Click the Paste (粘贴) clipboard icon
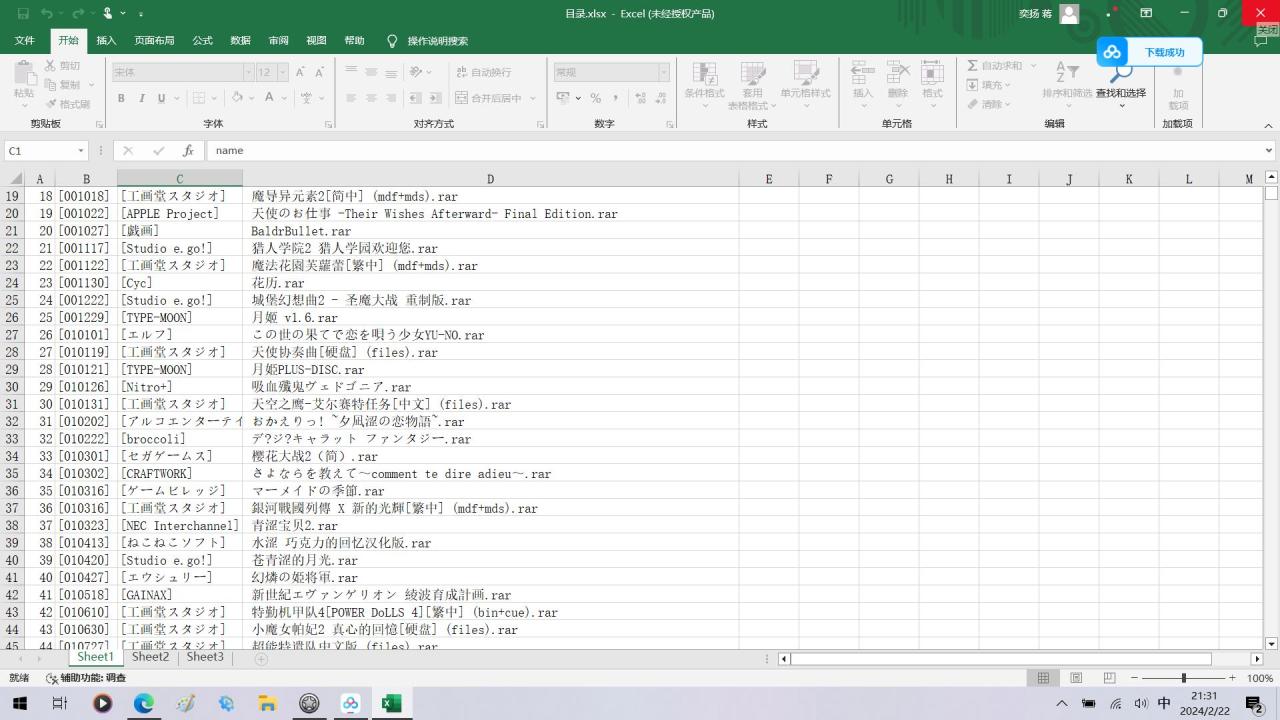The height and width of the screenshot is (720, 1280). [24, 72]
